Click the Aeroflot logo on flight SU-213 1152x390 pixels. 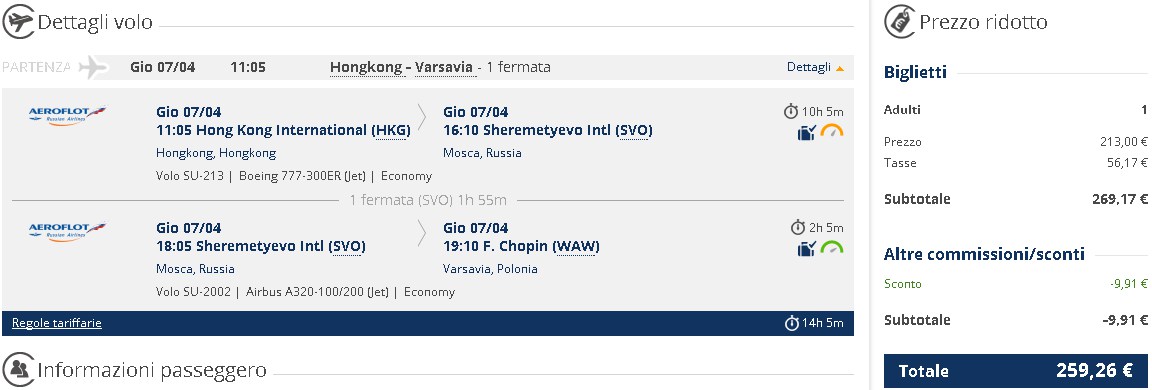tap(67, 115)
